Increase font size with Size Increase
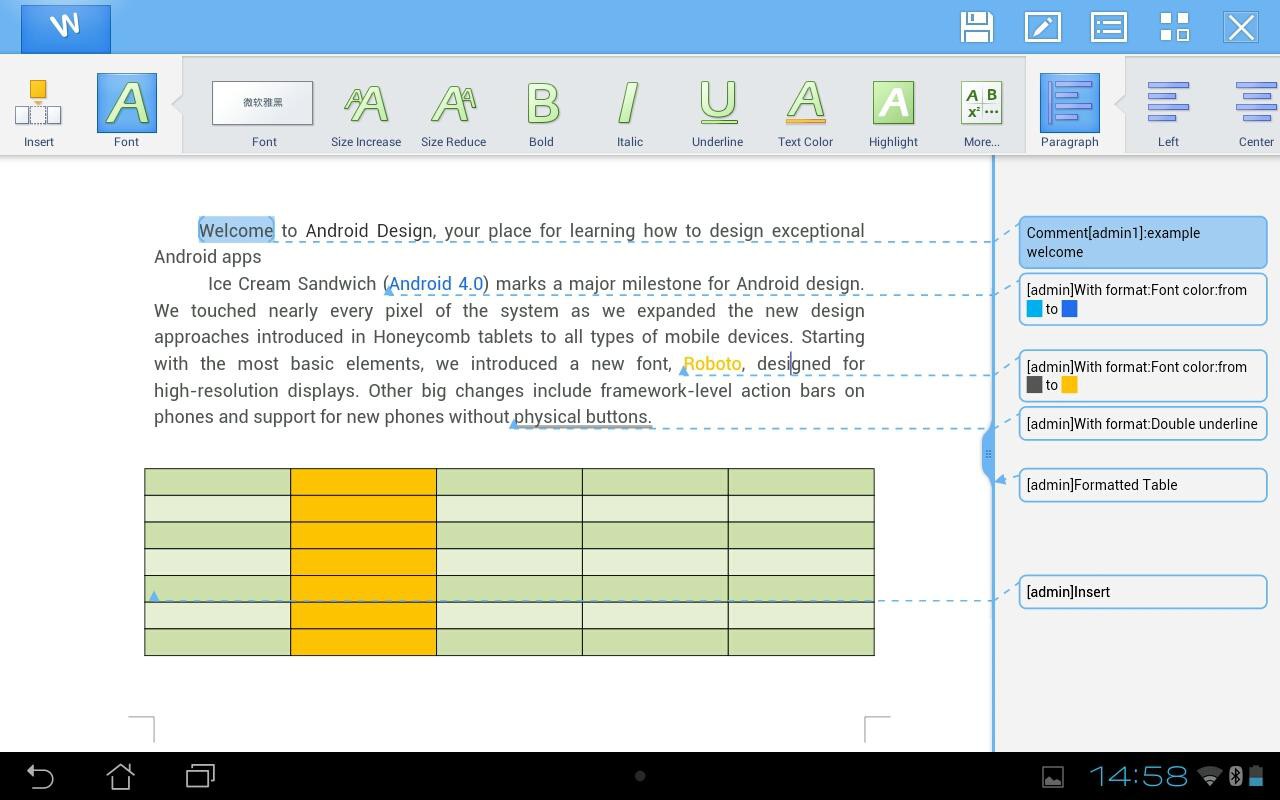The width and height of the screenshot is (1280, 800). (x=366, y=112)
